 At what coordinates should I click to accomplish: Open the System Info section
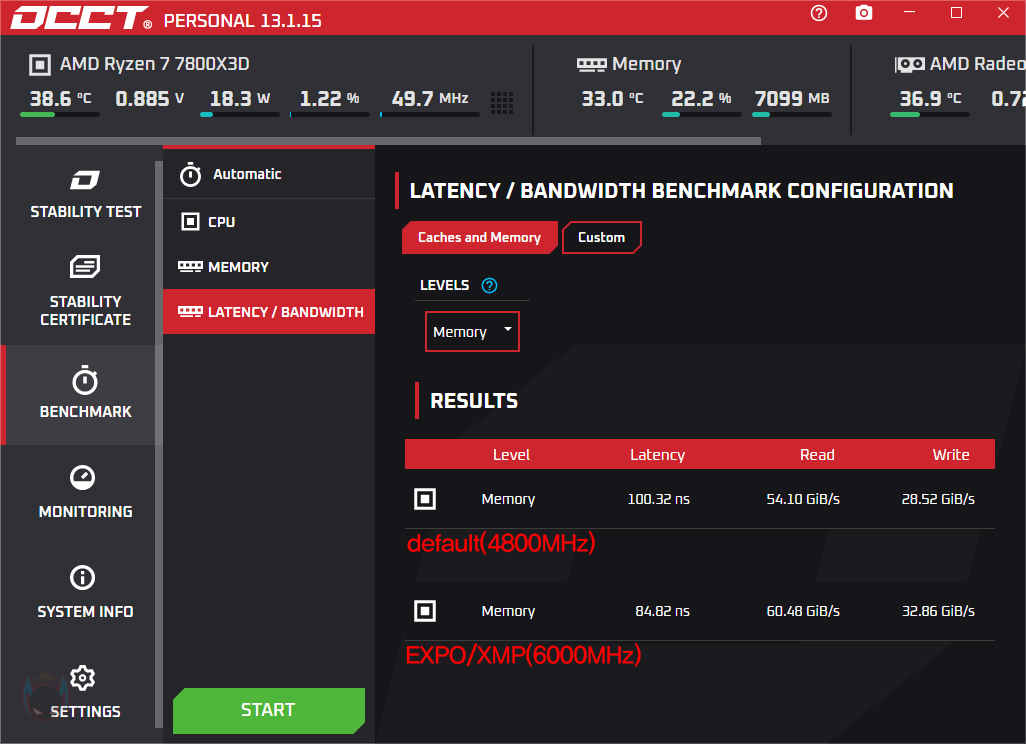point(85,592)
